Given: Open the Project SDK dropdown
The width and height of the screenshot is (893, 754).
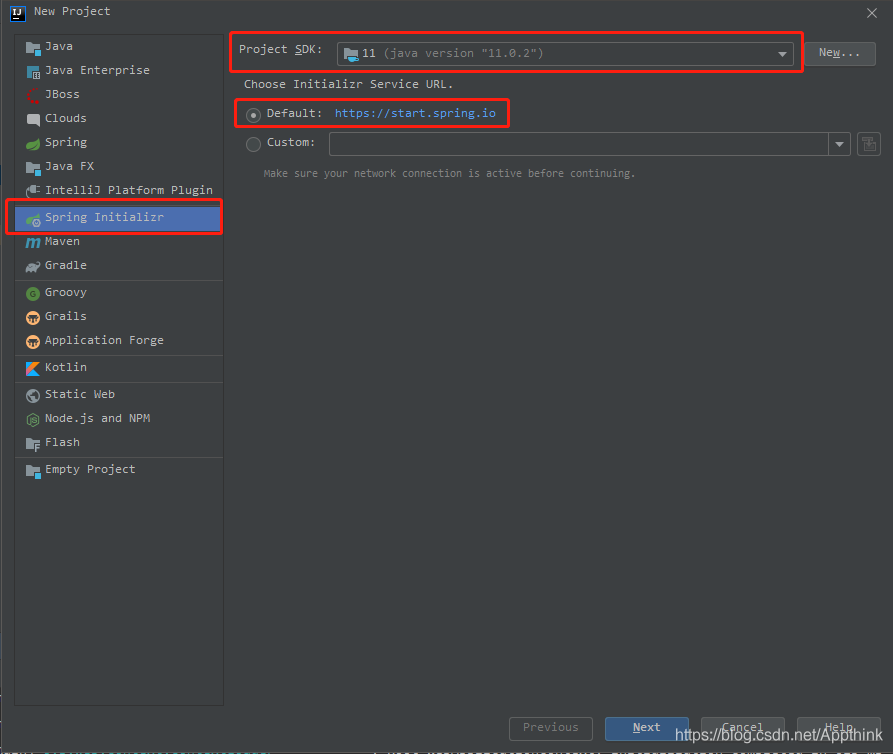Looking at the screenshot, I should pos(782,54).
